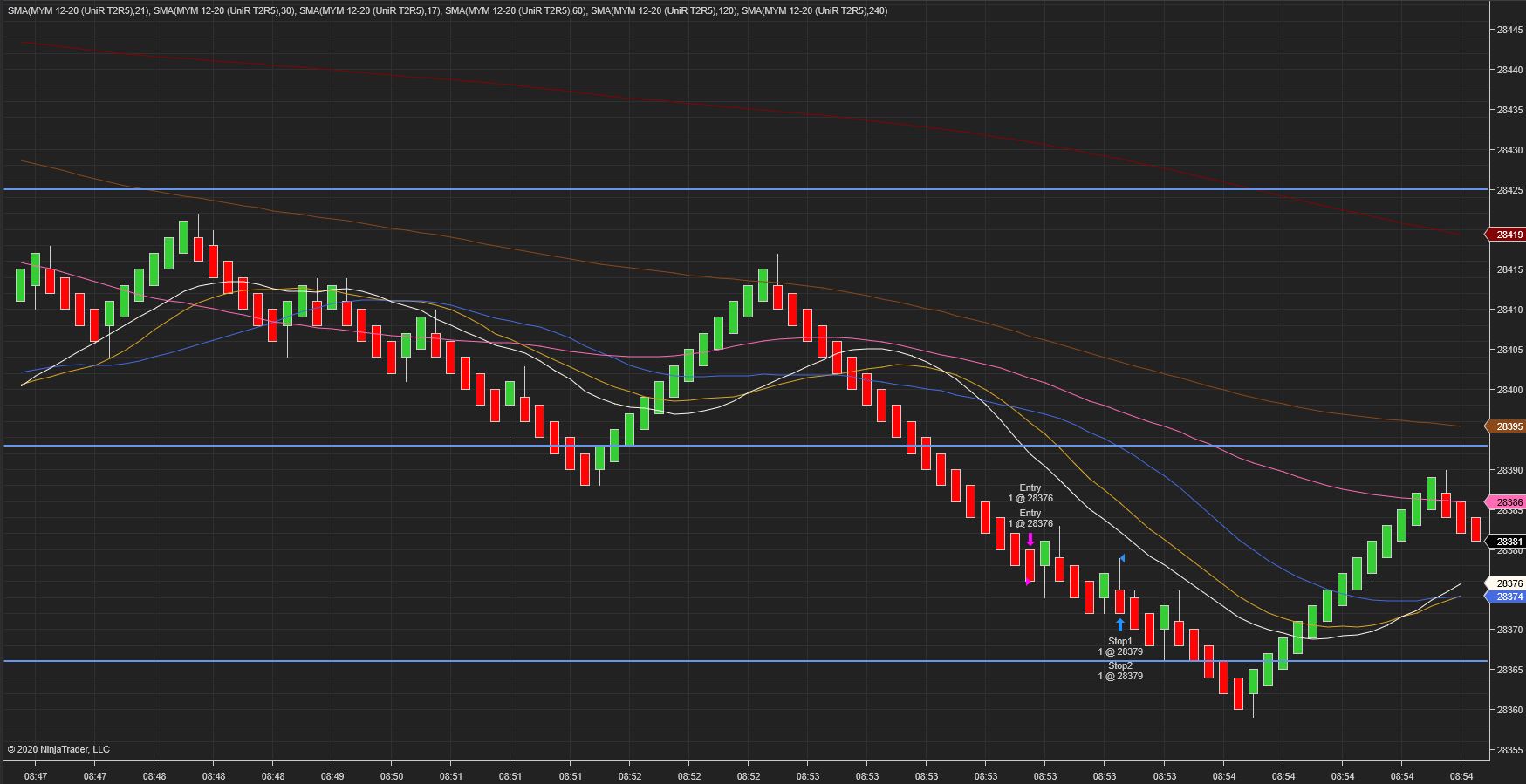Click the 28355 price axis label
1526x784 pixels.
[1509, 750]
